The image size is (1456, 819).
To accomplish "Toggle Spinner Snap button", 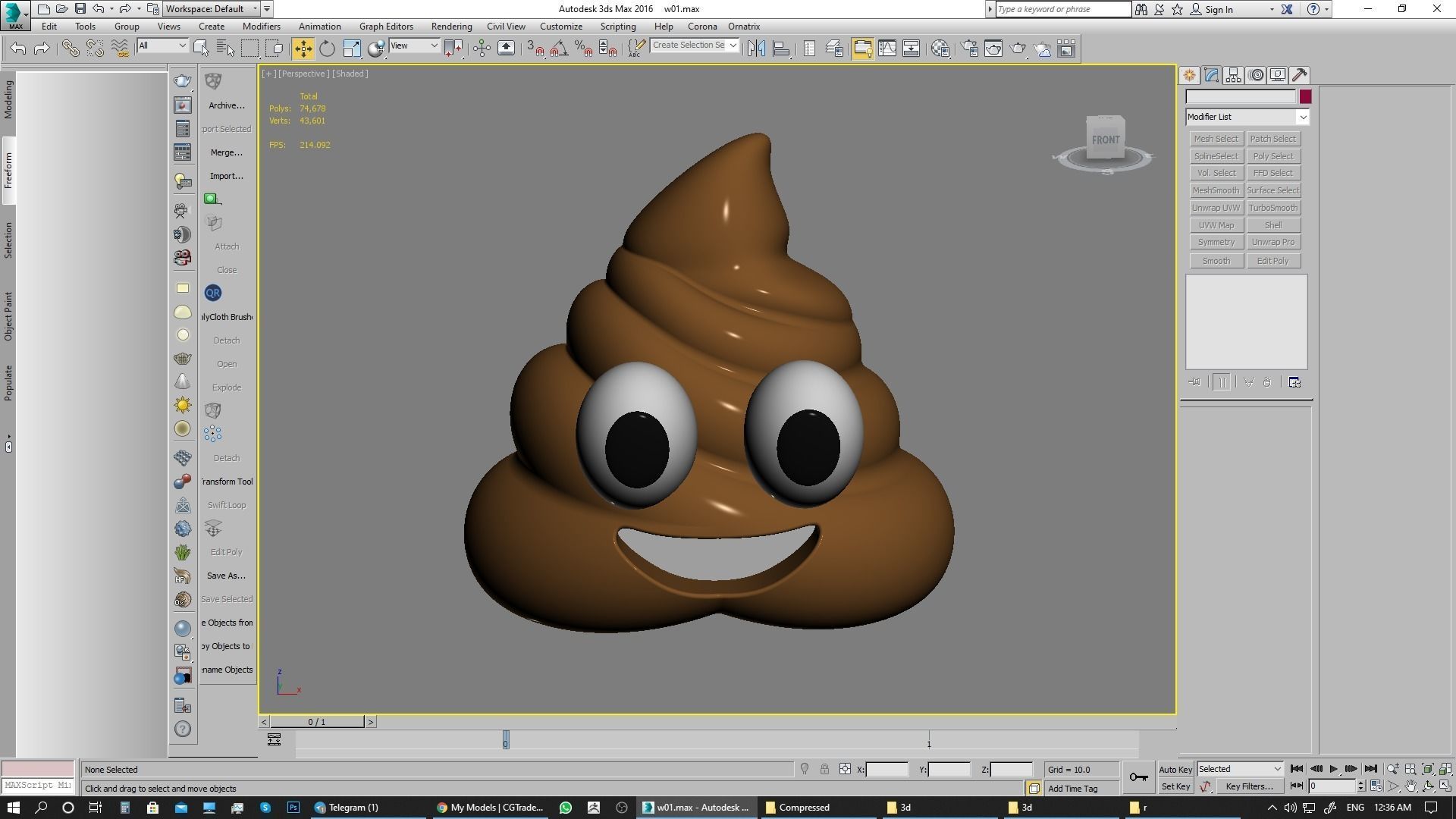I will click(607, 49).
